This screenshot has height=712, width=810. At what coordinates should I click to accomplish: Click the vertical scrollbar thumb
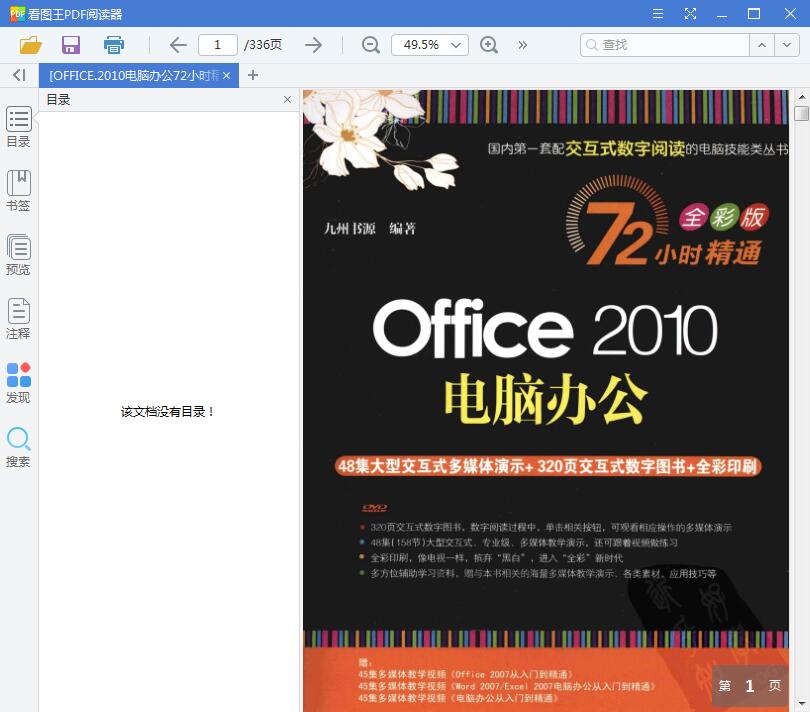tap(802, 113)
